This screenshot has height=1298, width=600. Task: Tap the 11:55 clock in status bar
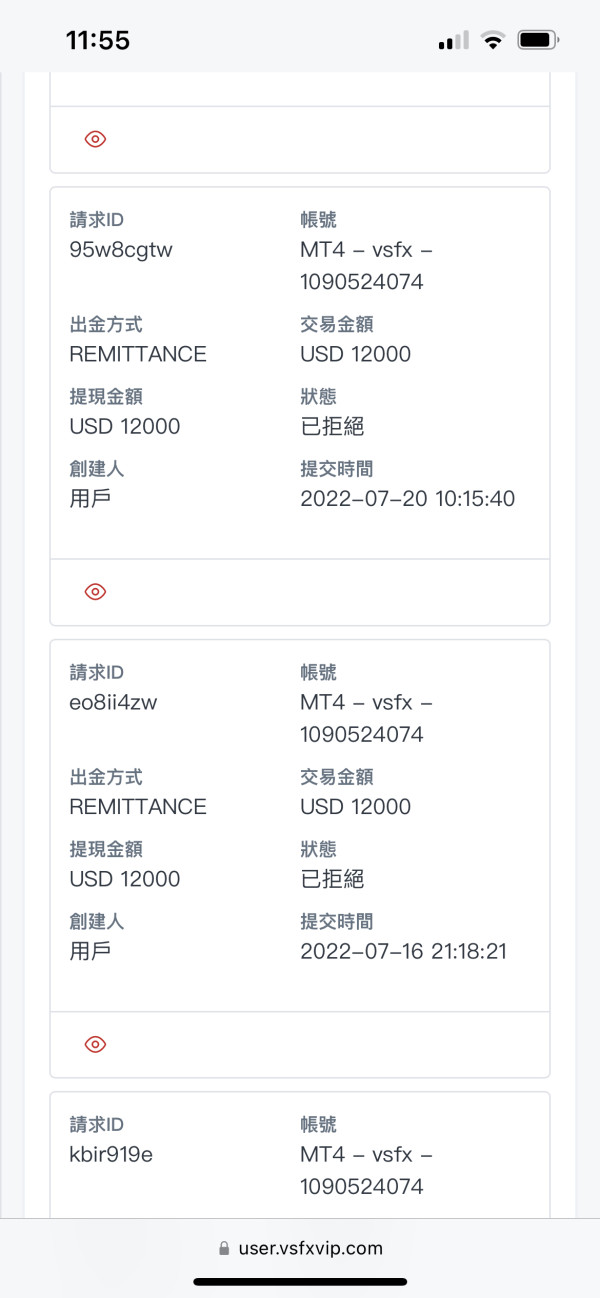coord(98,41)
